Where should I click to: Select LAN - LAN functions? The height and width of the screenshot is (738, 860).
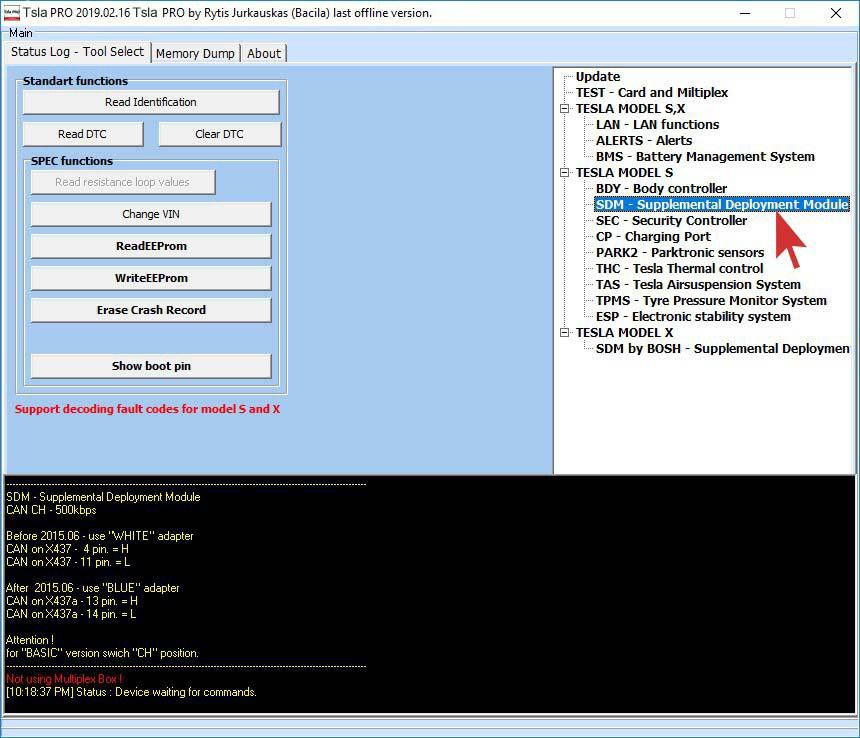(x=658, y=124)
